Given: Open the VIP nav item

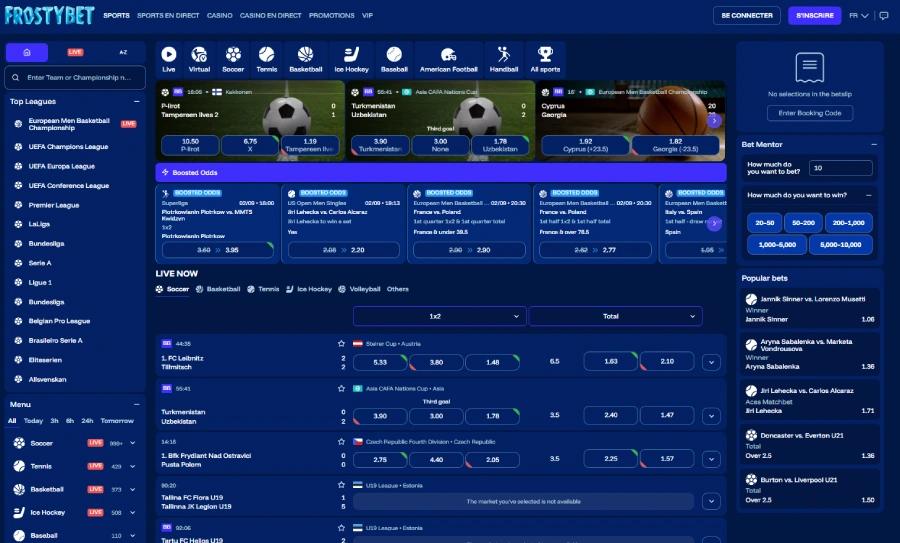Looking at the screenshot, I should click(x=367, y=15).
